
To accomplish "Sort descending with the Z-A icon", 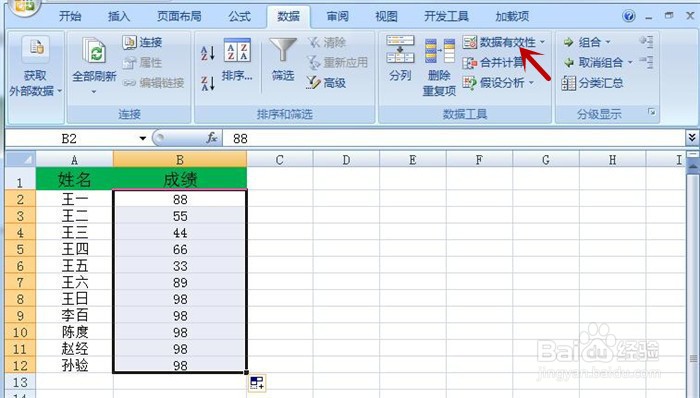I will coord(208,83).
